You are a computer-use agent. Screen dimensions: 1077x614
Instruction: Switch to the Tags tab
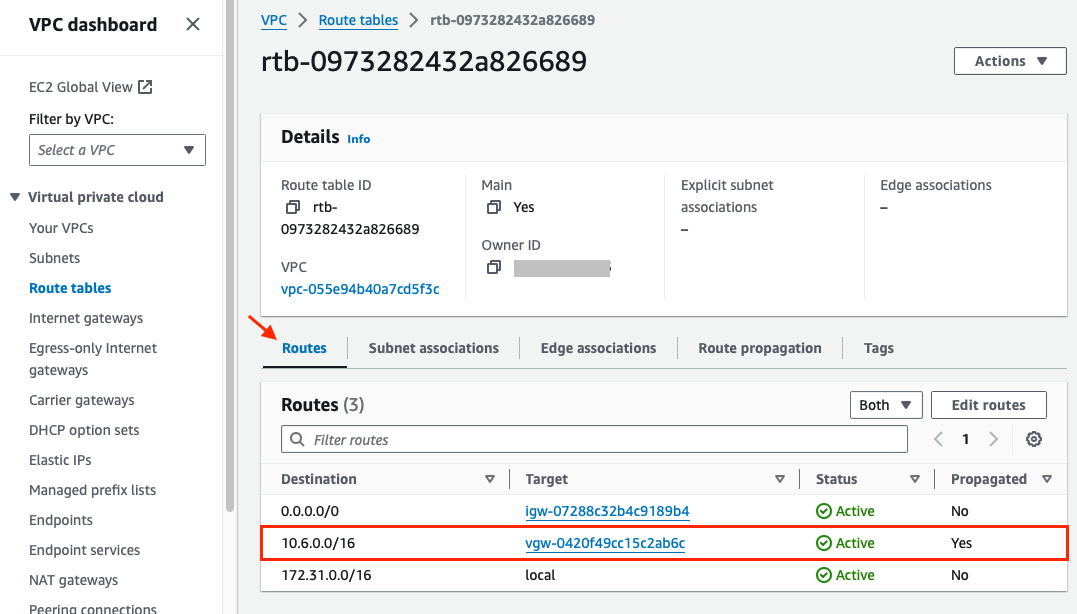tap(878, 348)
